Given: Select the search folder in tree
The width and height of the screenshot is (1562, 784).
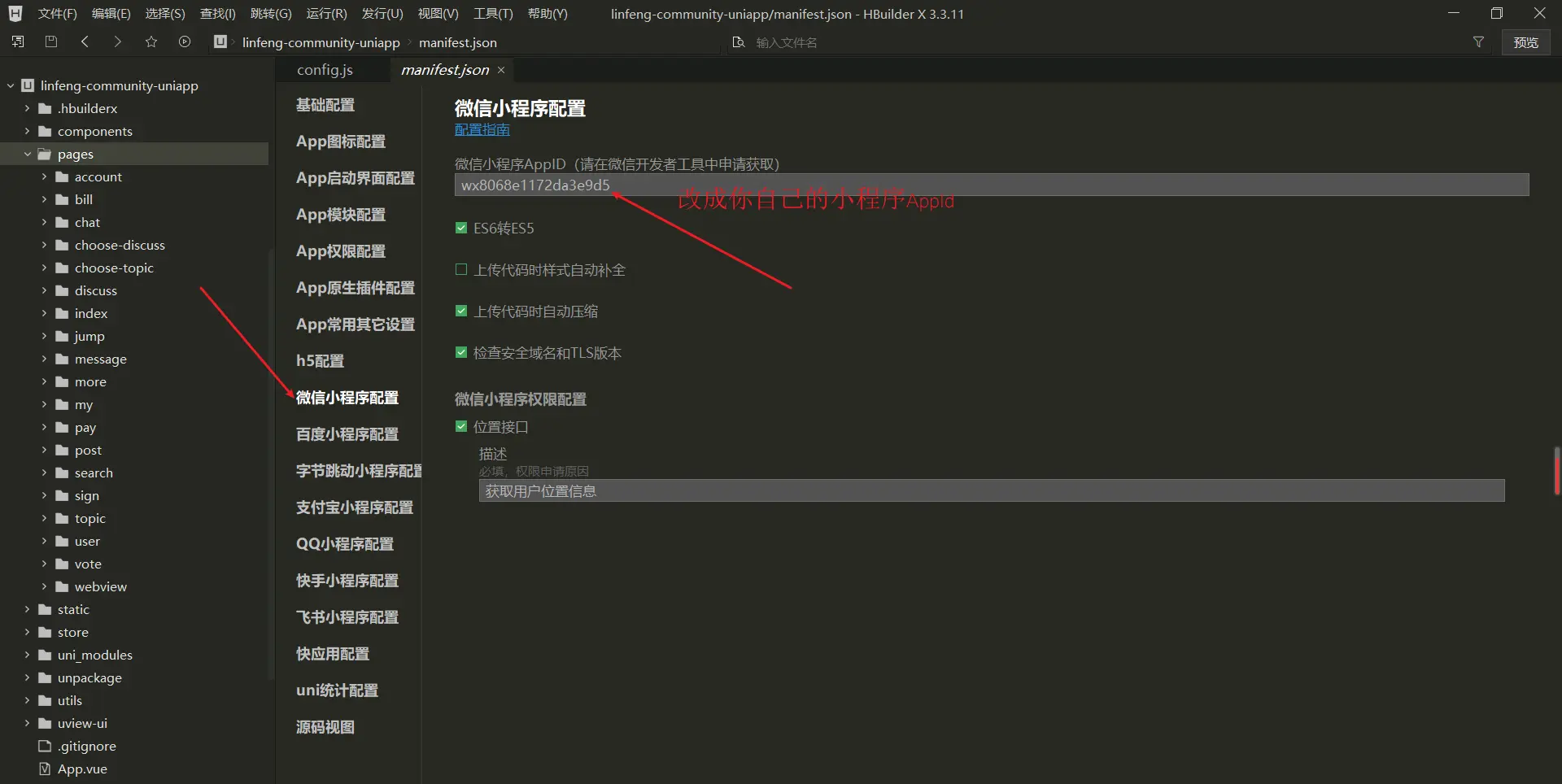Looking at the screenshot, I should pos(94,473).
